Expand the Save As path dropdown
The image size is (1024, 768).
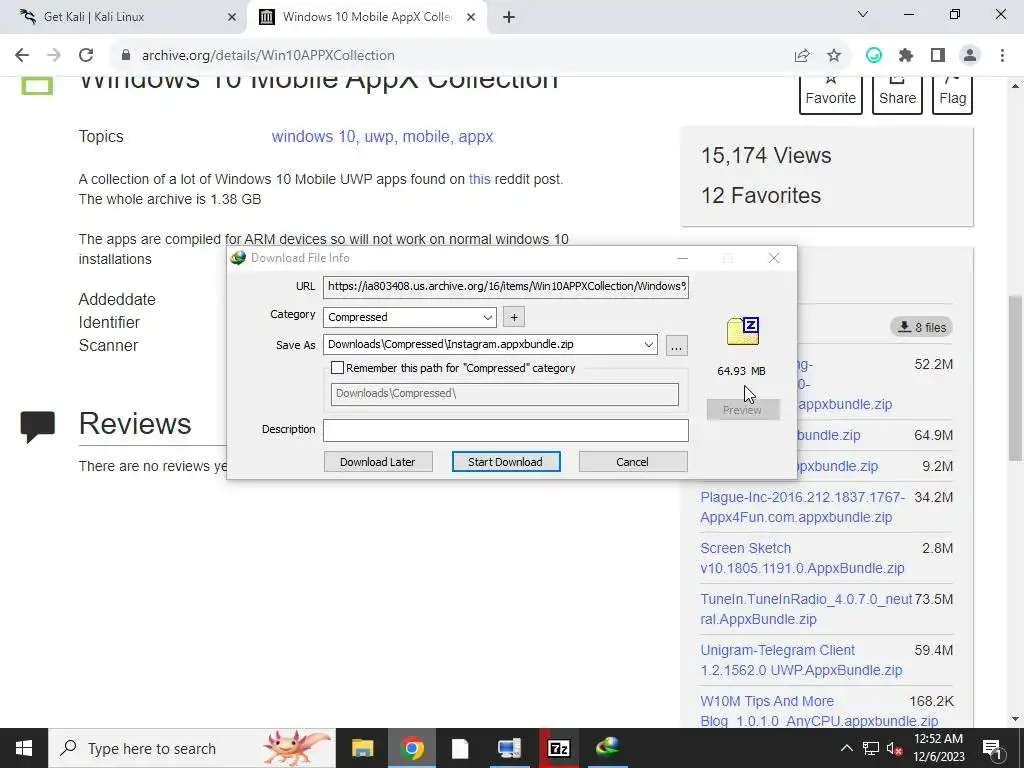(648, 345)
